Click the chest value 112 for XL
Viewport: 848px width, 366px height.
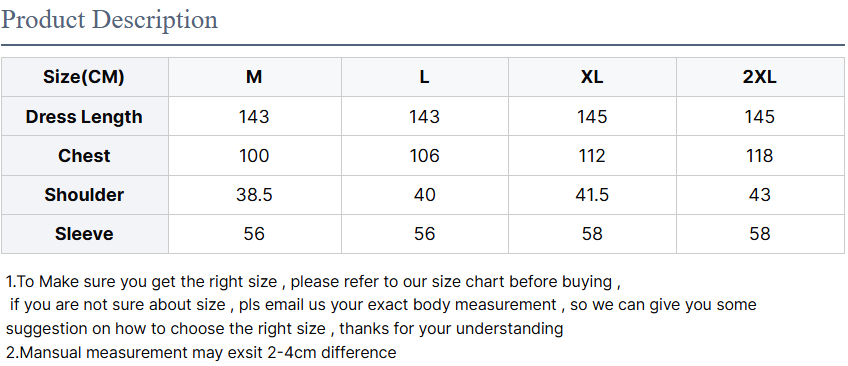pyautogui.click(x=592, y=156)
